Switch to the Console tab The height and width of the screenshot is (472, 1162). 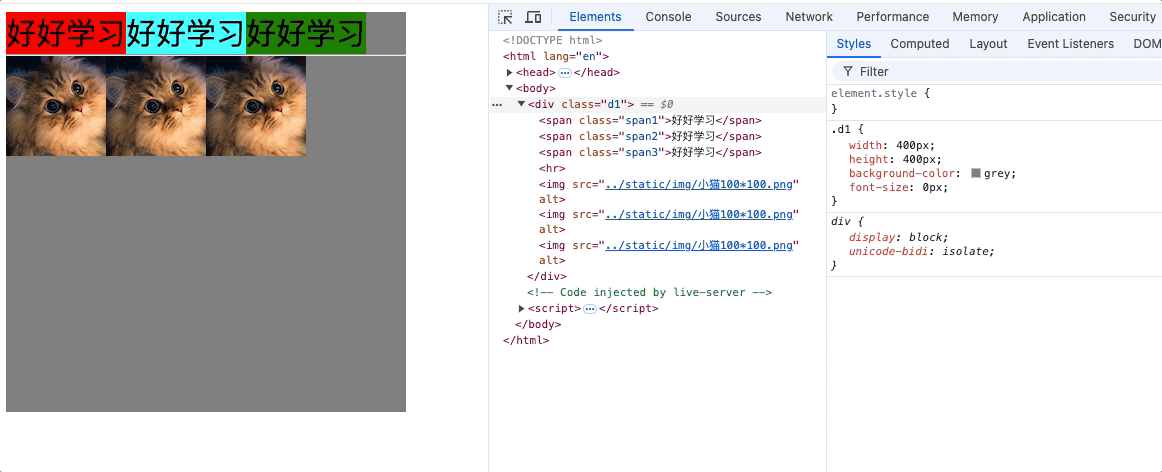pyautogui.click(x=668, y=17)
